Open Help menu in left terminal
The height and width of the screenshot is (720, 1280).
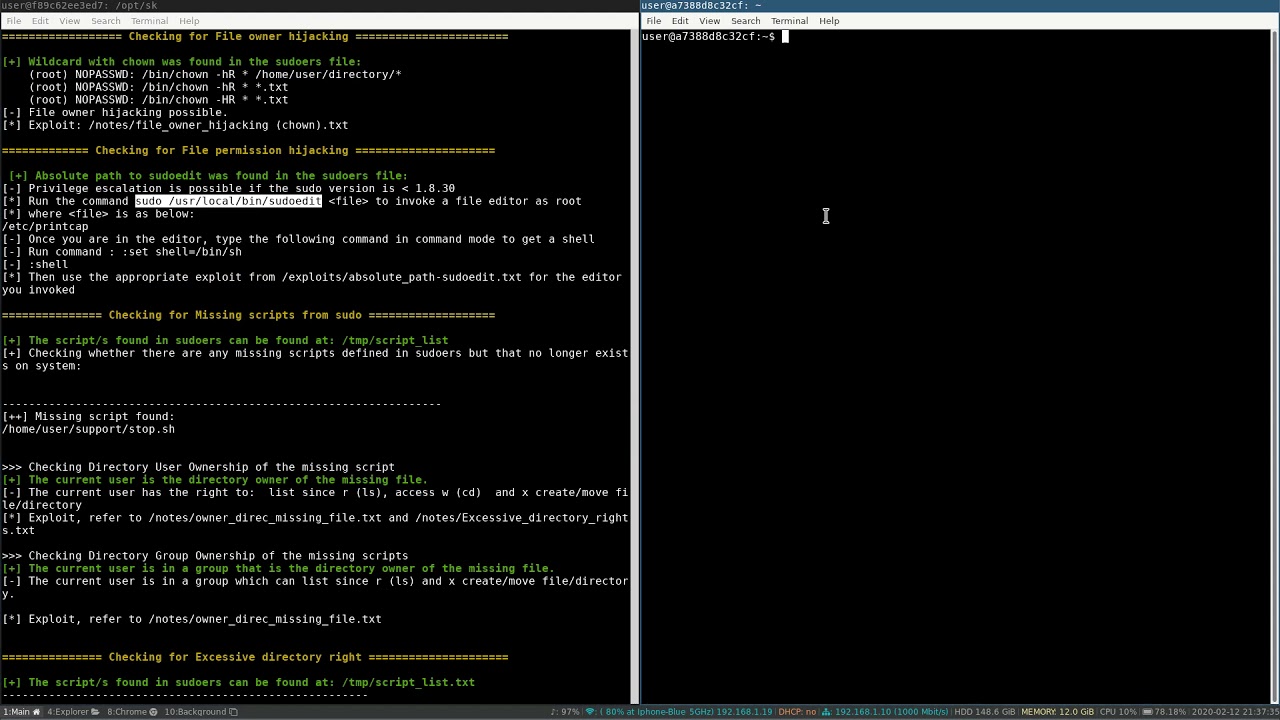(x=189, y=20)
